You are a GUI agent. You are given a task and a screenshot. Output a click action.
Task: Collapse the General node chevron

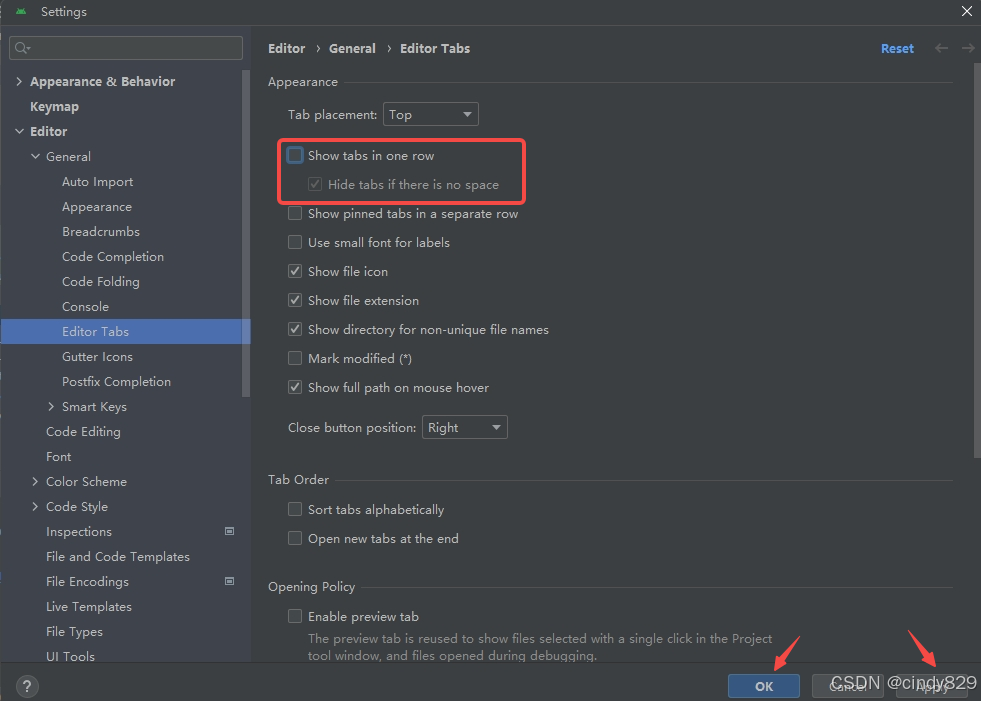[35, 156]
